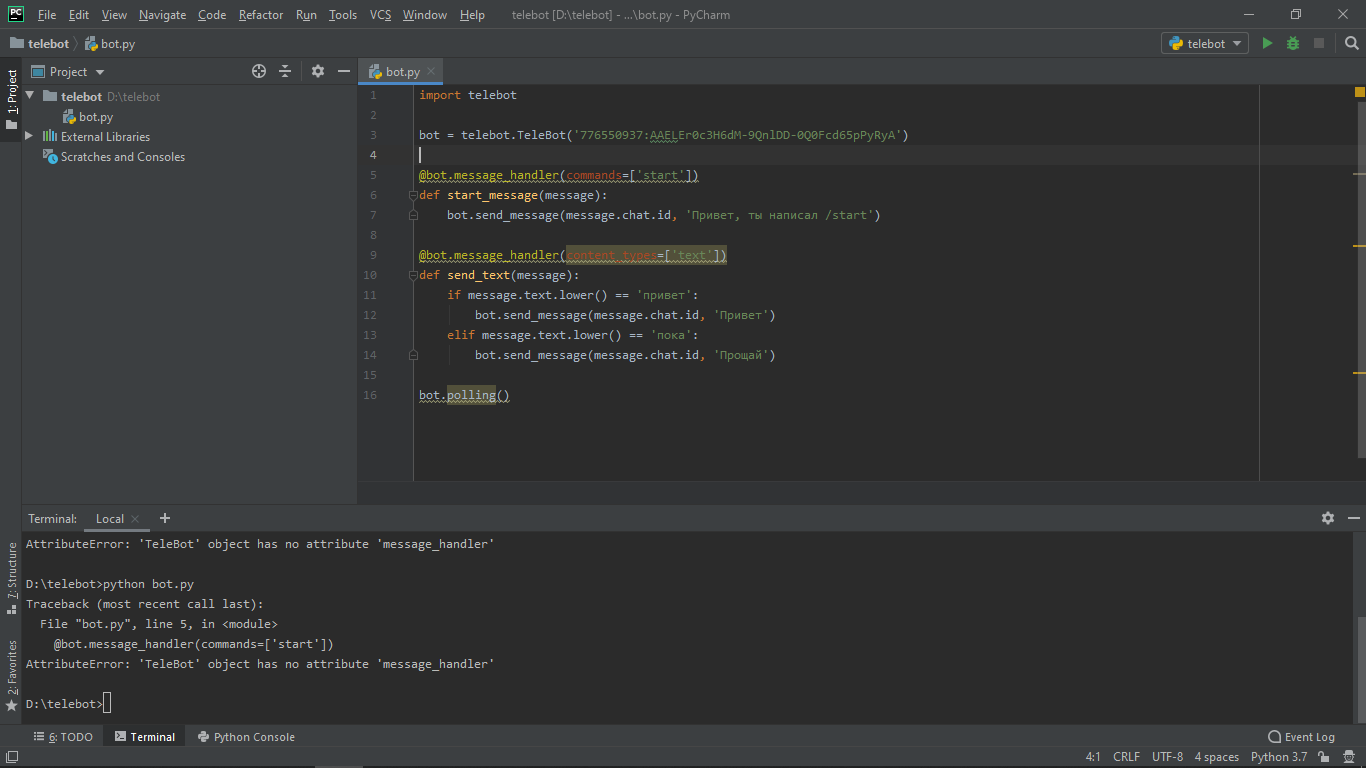Click the bot.polling() call in editor
Viewport: 1366px width, 768px height.
click(x=464, y=395)
